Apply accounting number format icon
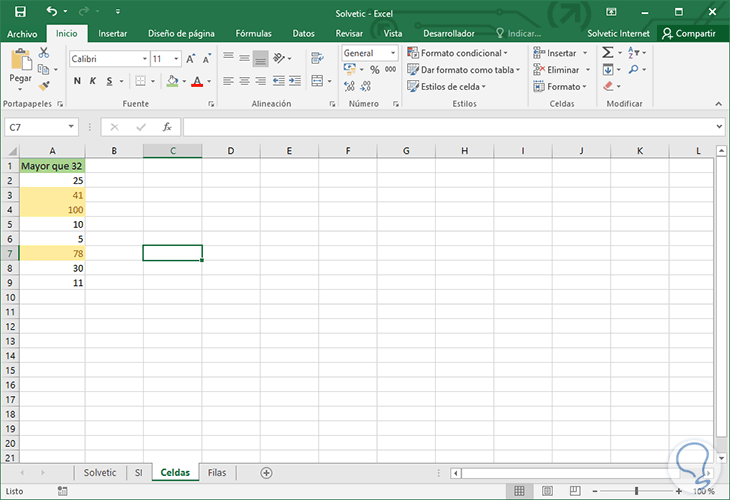The image size is (730, 500). [350, 69]
